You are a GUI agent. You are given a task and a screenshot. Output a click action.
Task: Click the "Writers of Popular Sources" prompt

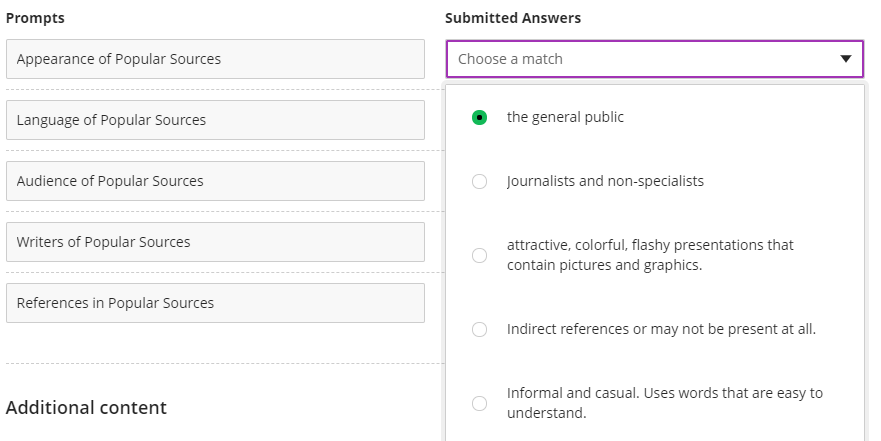coord(215,242)
